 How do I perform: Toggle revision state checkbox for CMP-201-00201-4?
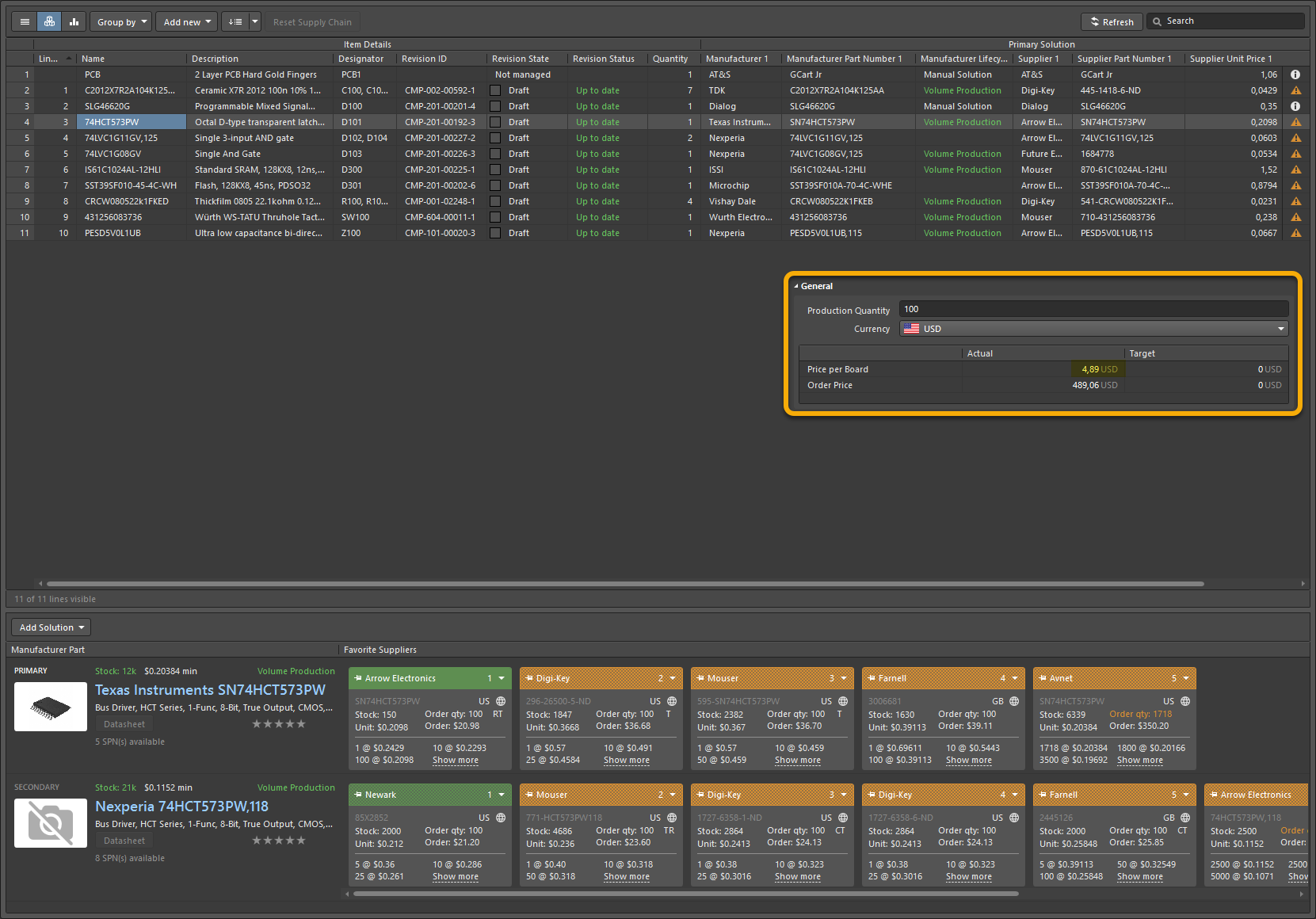[495, 106]
